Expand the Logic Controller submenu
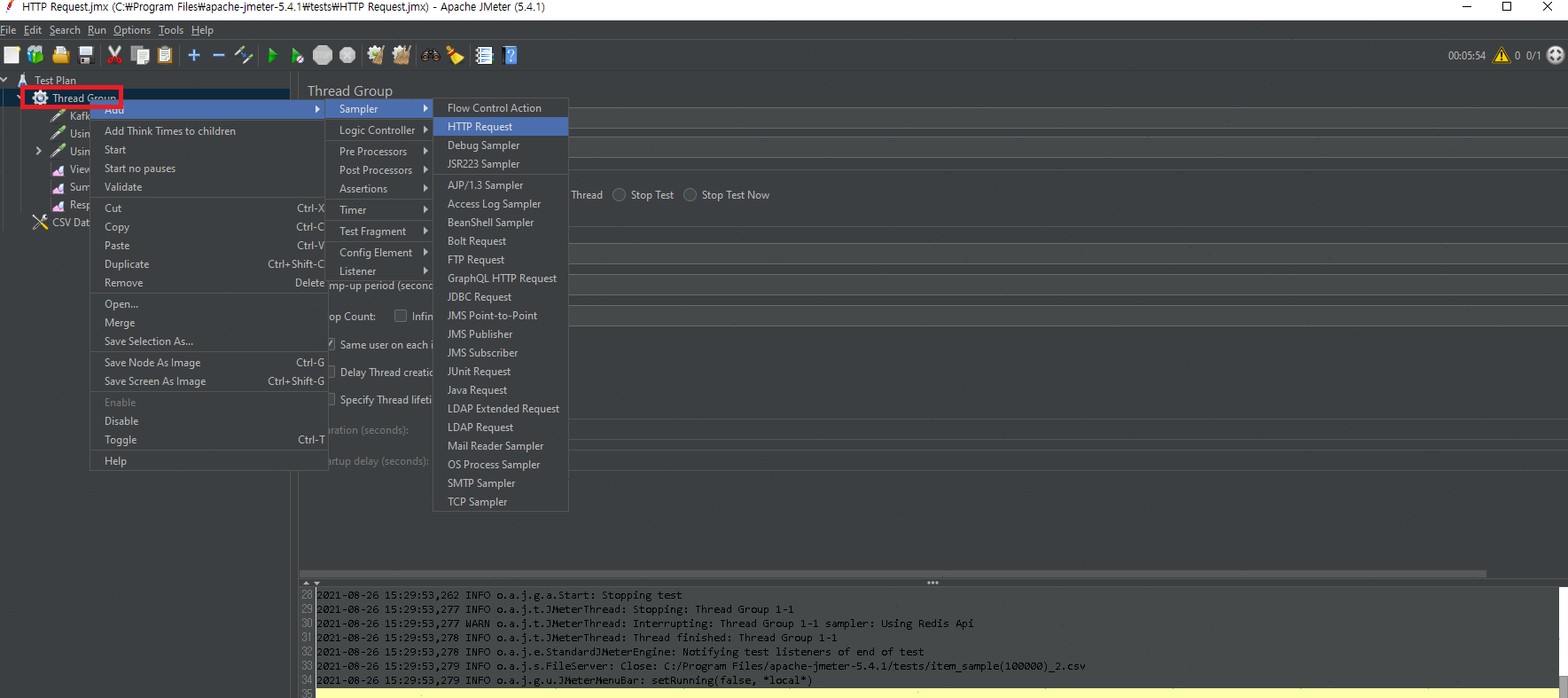 coord(378,129)
